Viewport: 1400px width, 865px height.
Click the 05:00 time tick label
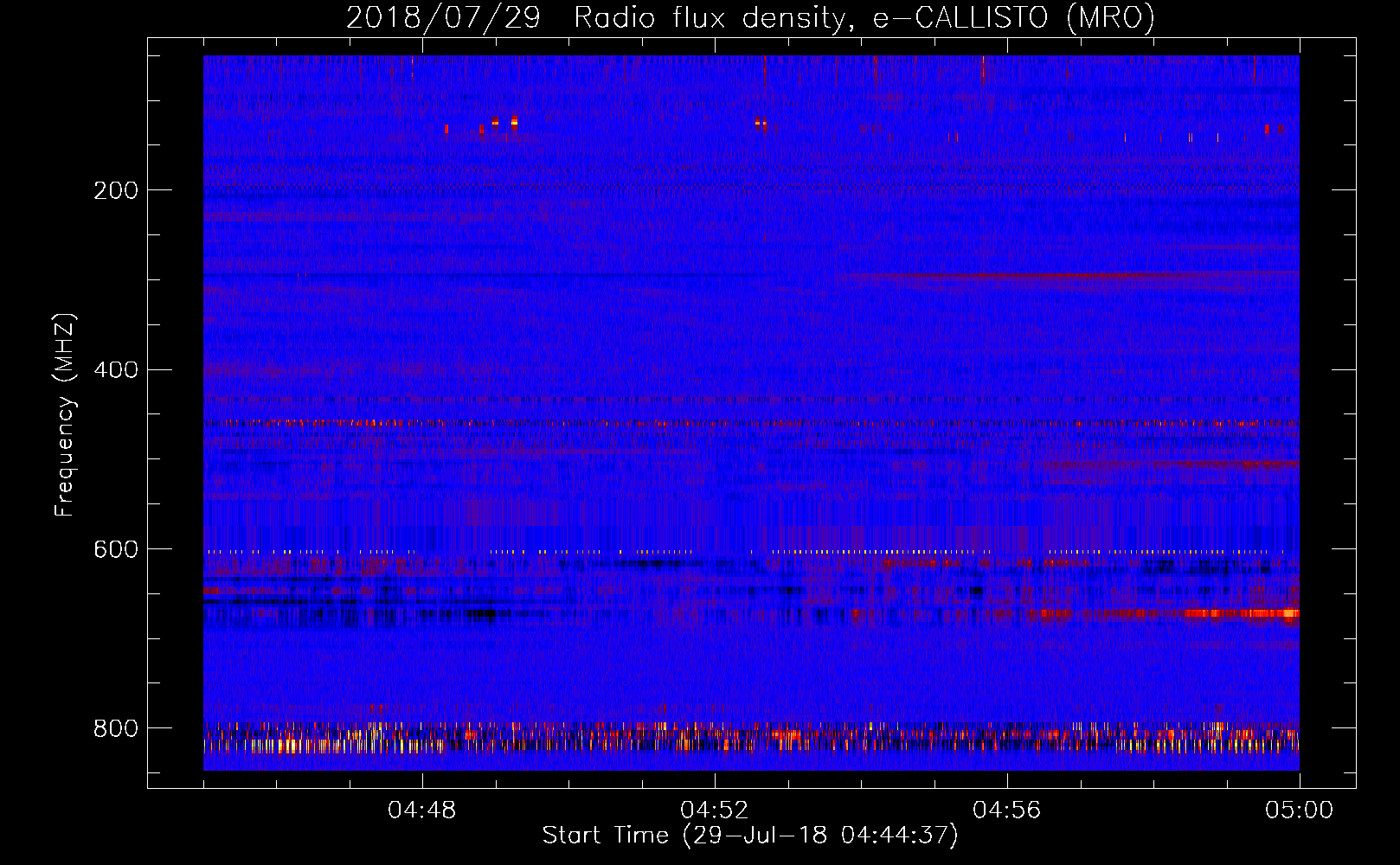(1300, 811)
